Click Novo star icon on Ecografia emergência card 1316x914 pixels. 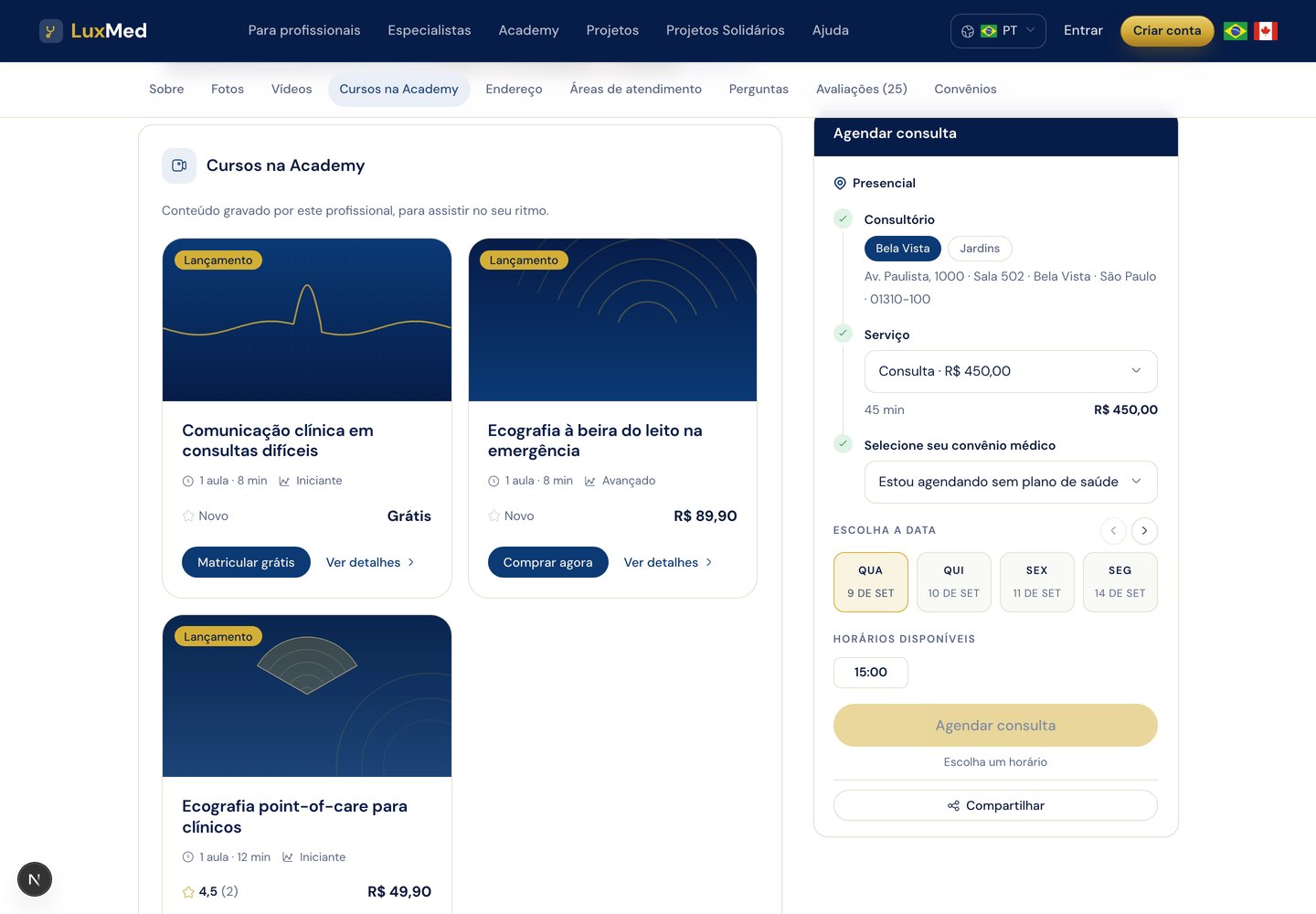tap(493, 515)
